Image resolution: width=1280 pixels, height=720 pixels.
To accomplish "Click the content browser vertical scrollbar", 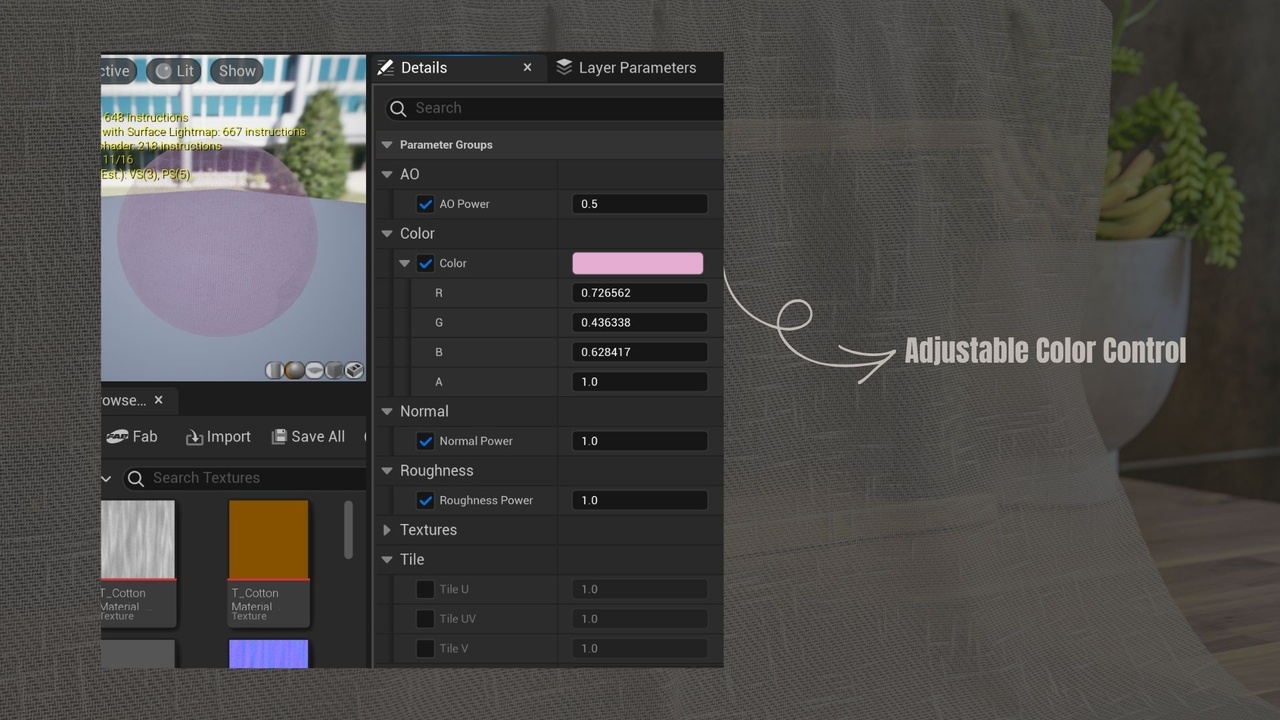I will (x=348, y=530).
